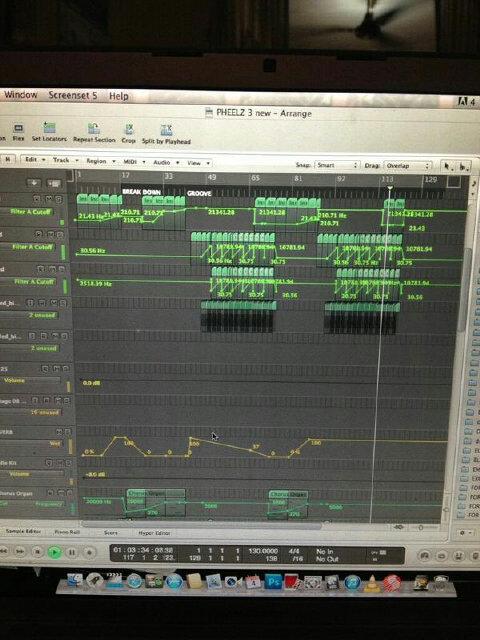Click the second Filter A Cutoff parameter label
This screenshot has width=480, height=640.
point(32,247)
